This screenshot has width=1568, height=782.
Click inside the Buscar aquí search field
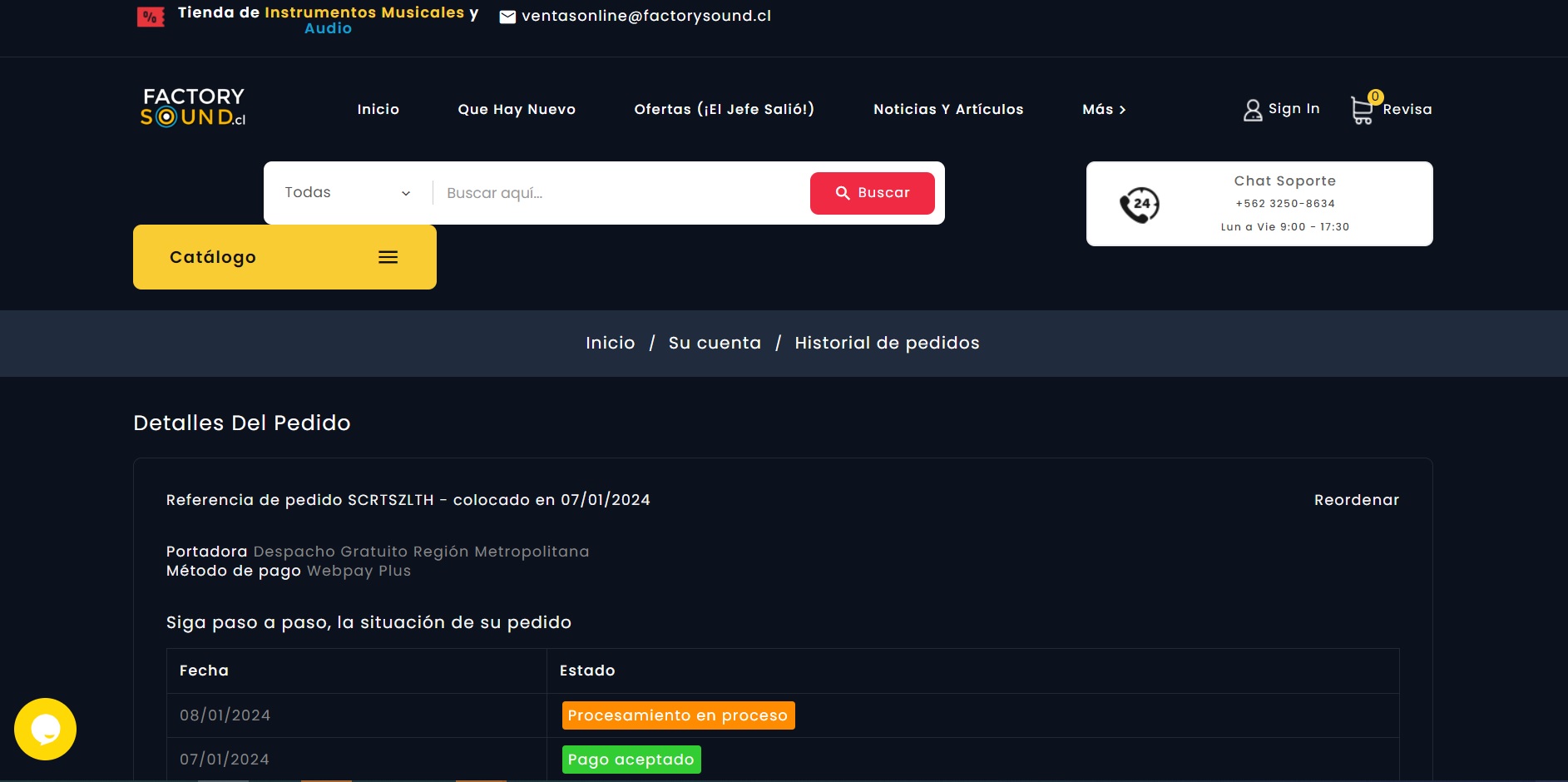pos(616,192)
